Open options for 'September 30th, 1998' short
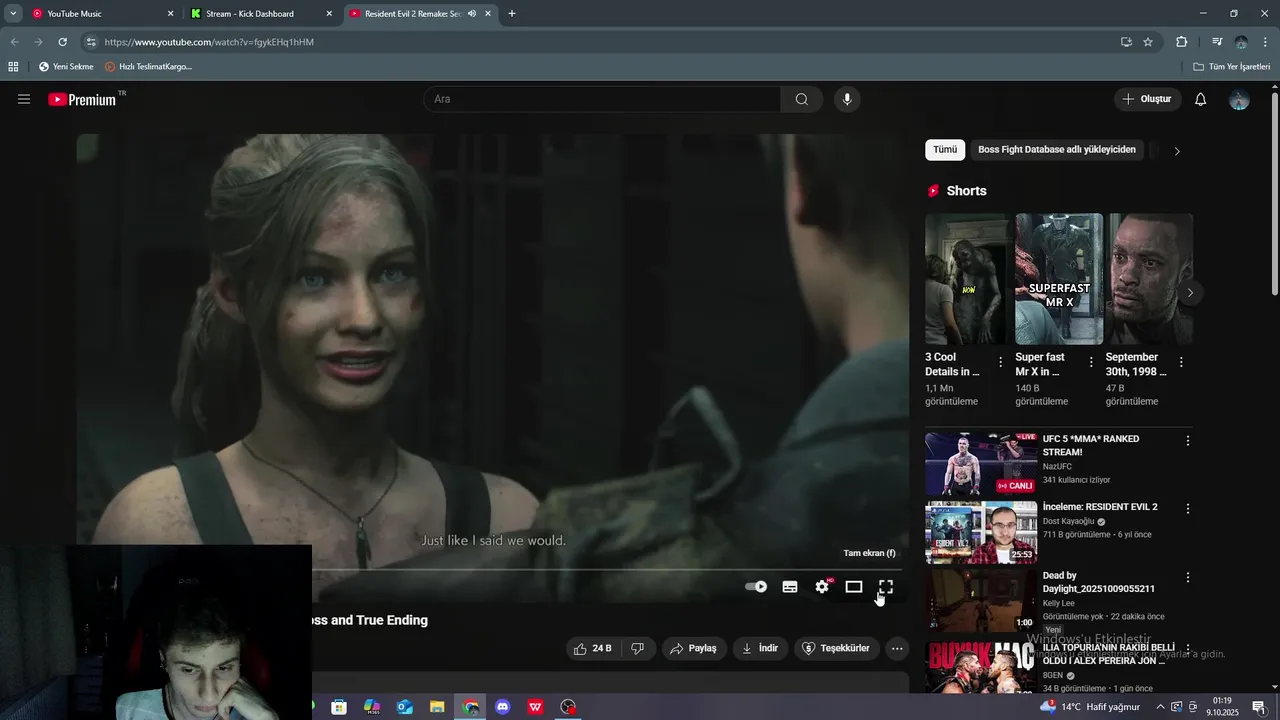 point(1181,362)
